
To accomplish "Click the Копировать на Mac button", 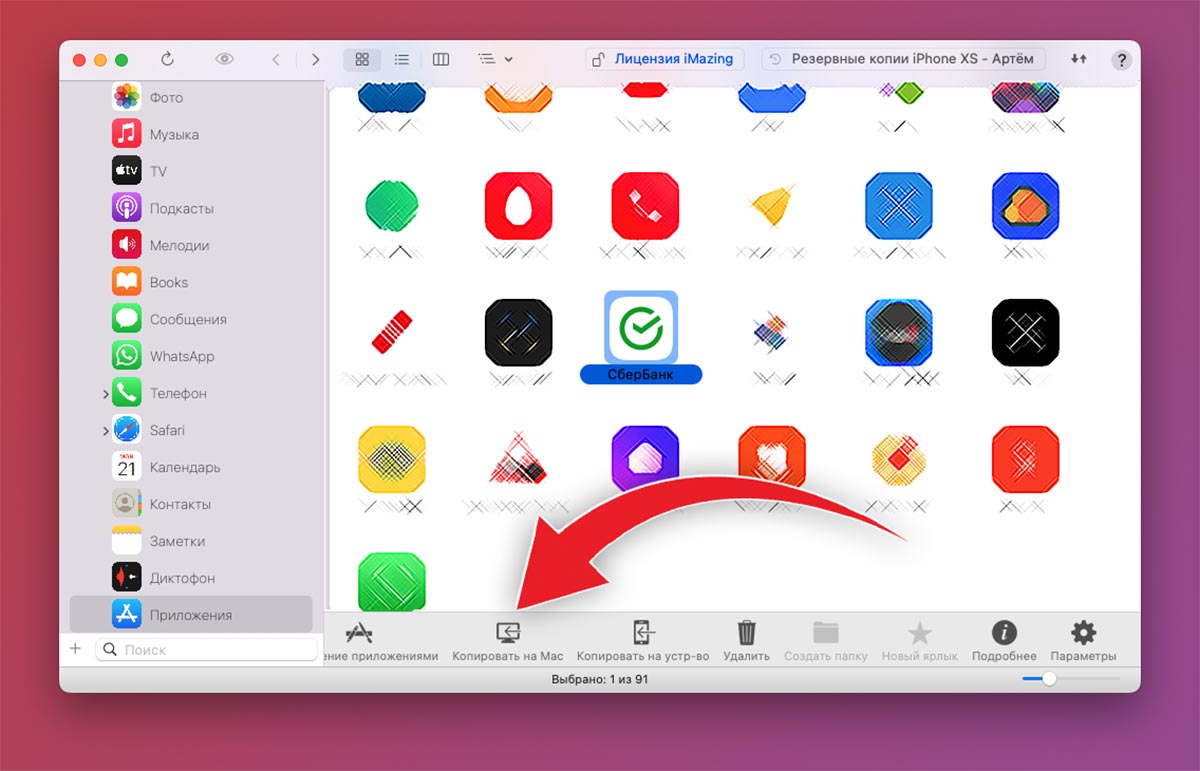I will tap(508, 641).
